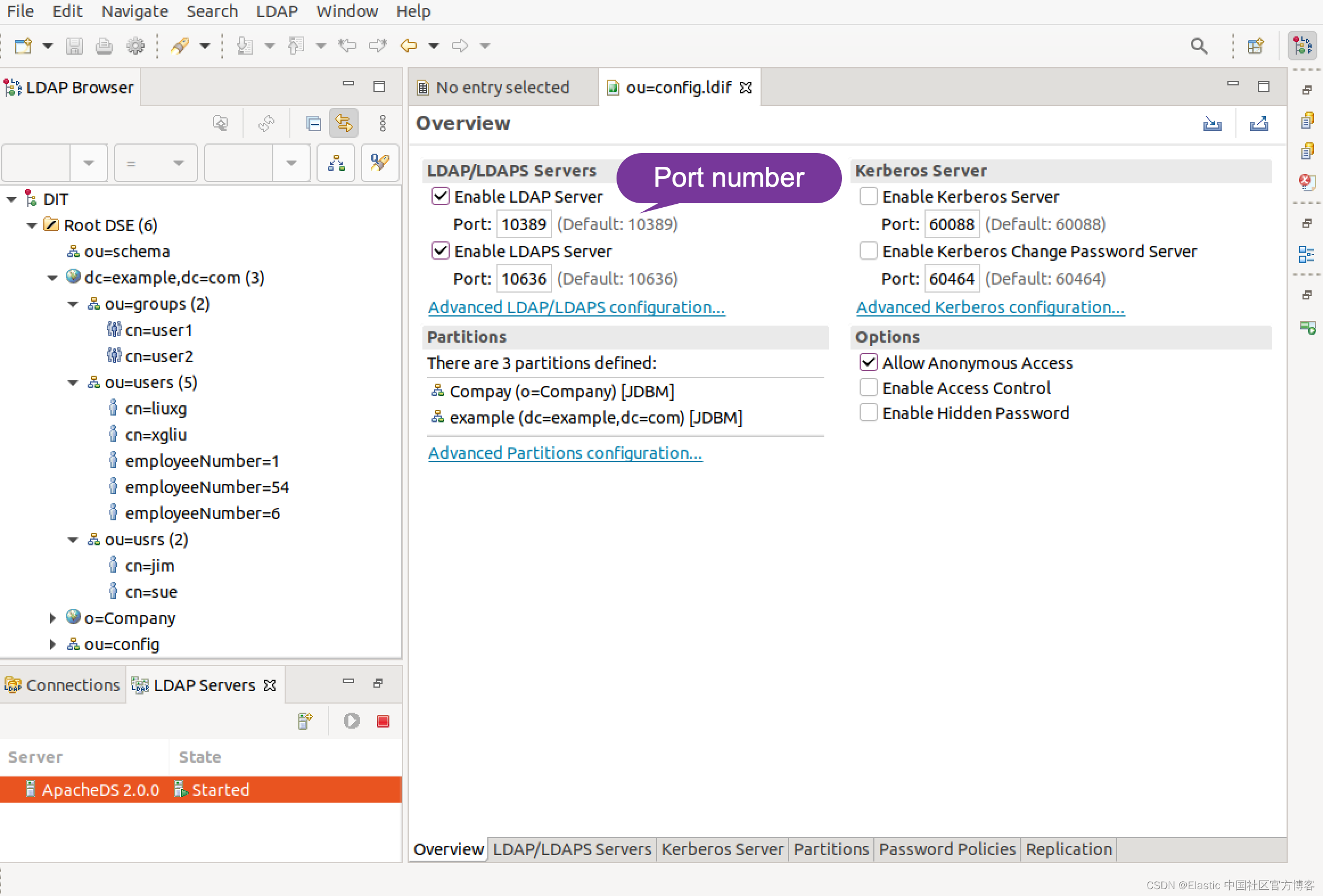The image size is (1323, 896).
Task: Collapse all entries in the LDAP Browser
Action: (313, 123)
